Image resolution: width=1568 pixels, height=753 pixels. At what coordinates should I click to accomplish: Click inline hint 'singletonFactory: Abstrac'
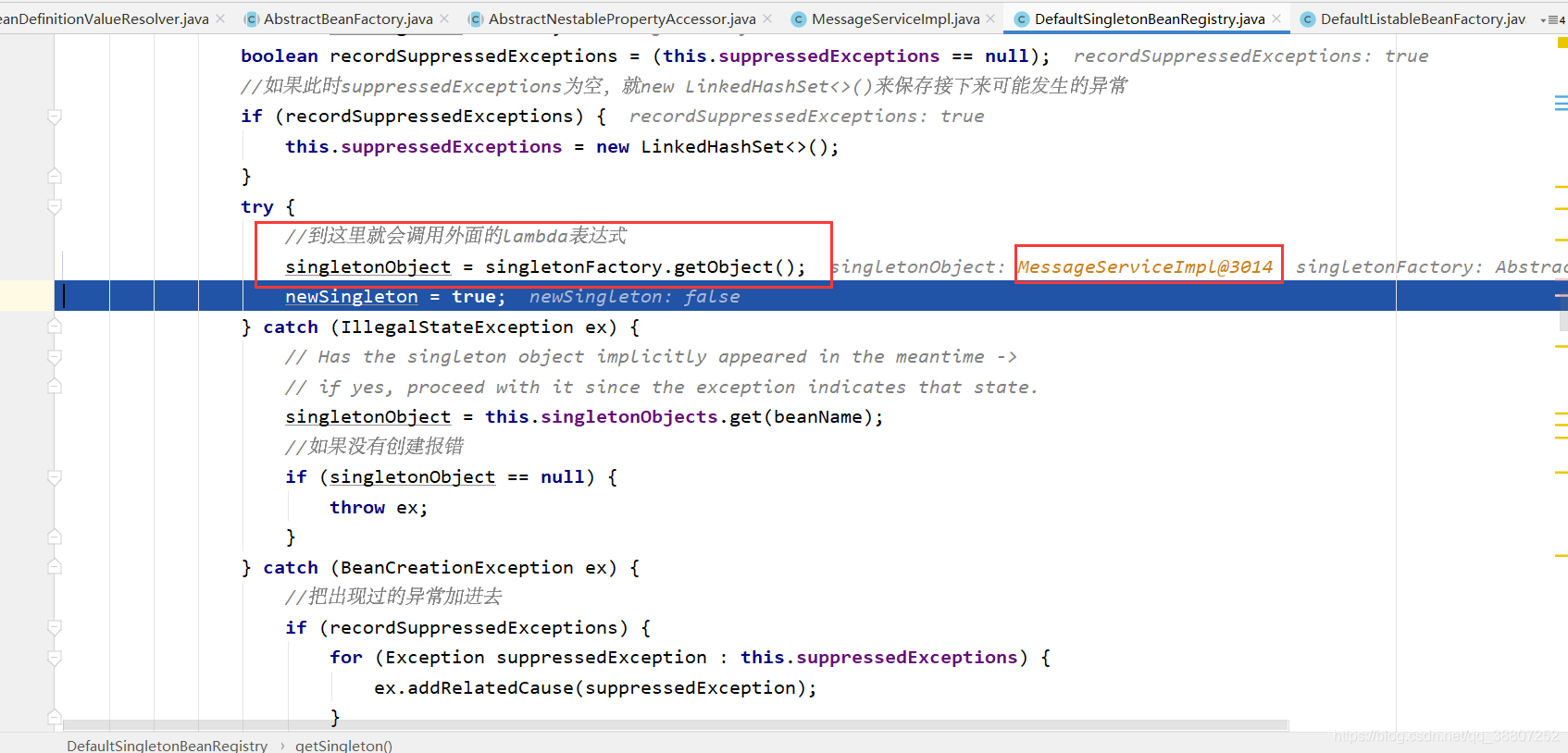1431,266
